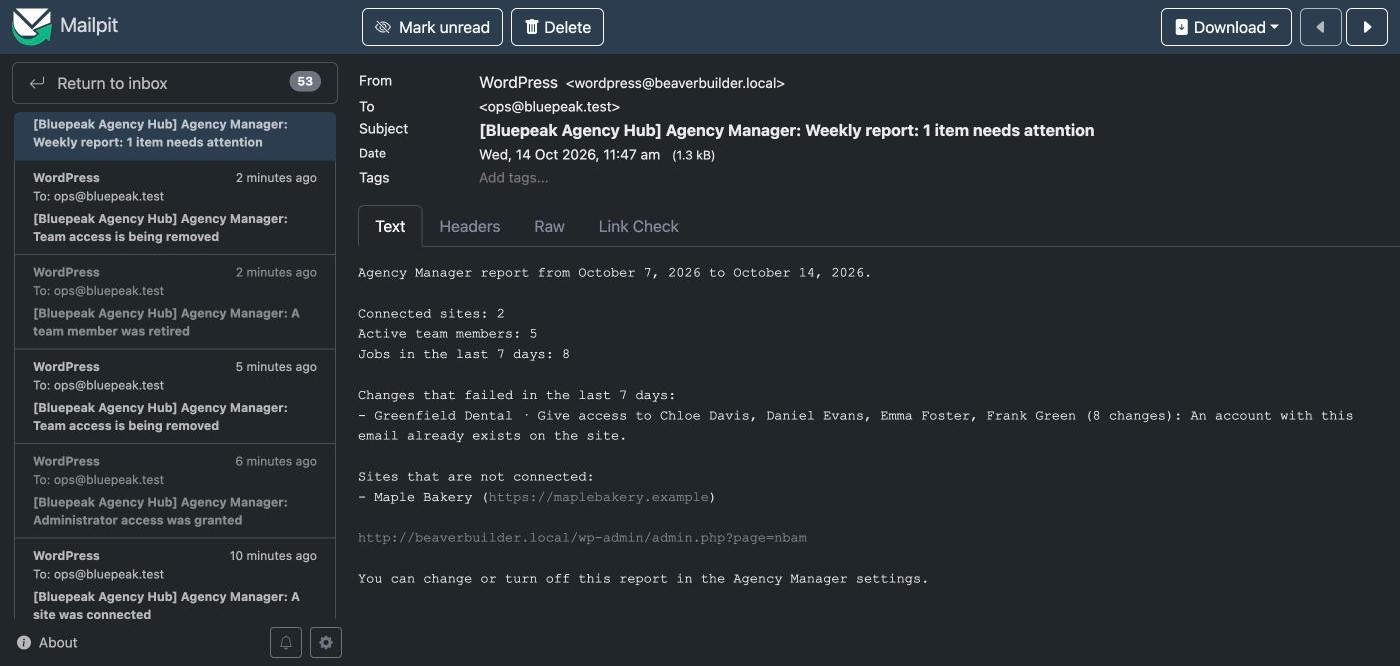1400x666 pixels.
Task: Return to inbox
Action: pos(175,83)
